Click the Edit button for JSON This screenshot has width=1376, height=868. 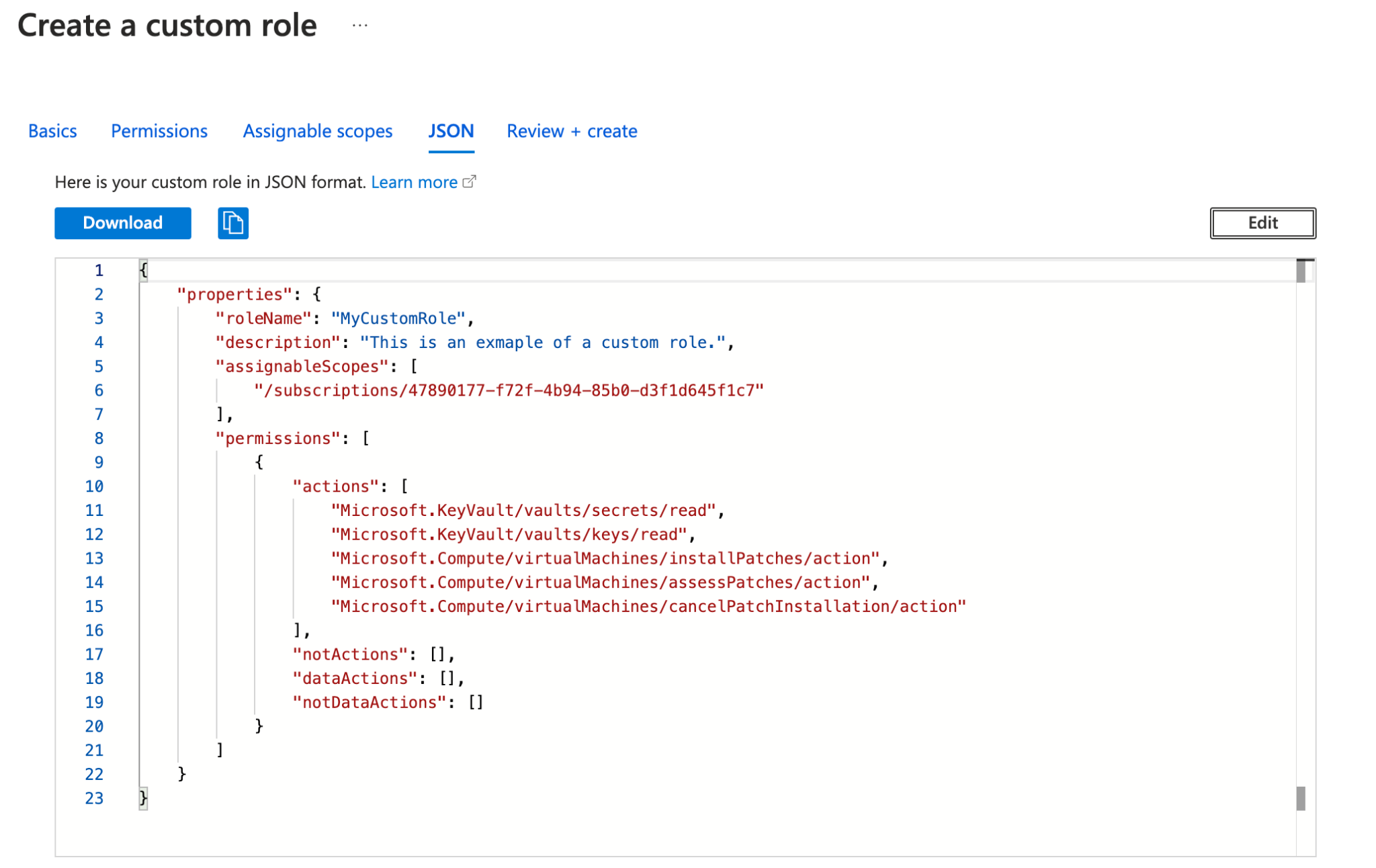(1263, 223)
